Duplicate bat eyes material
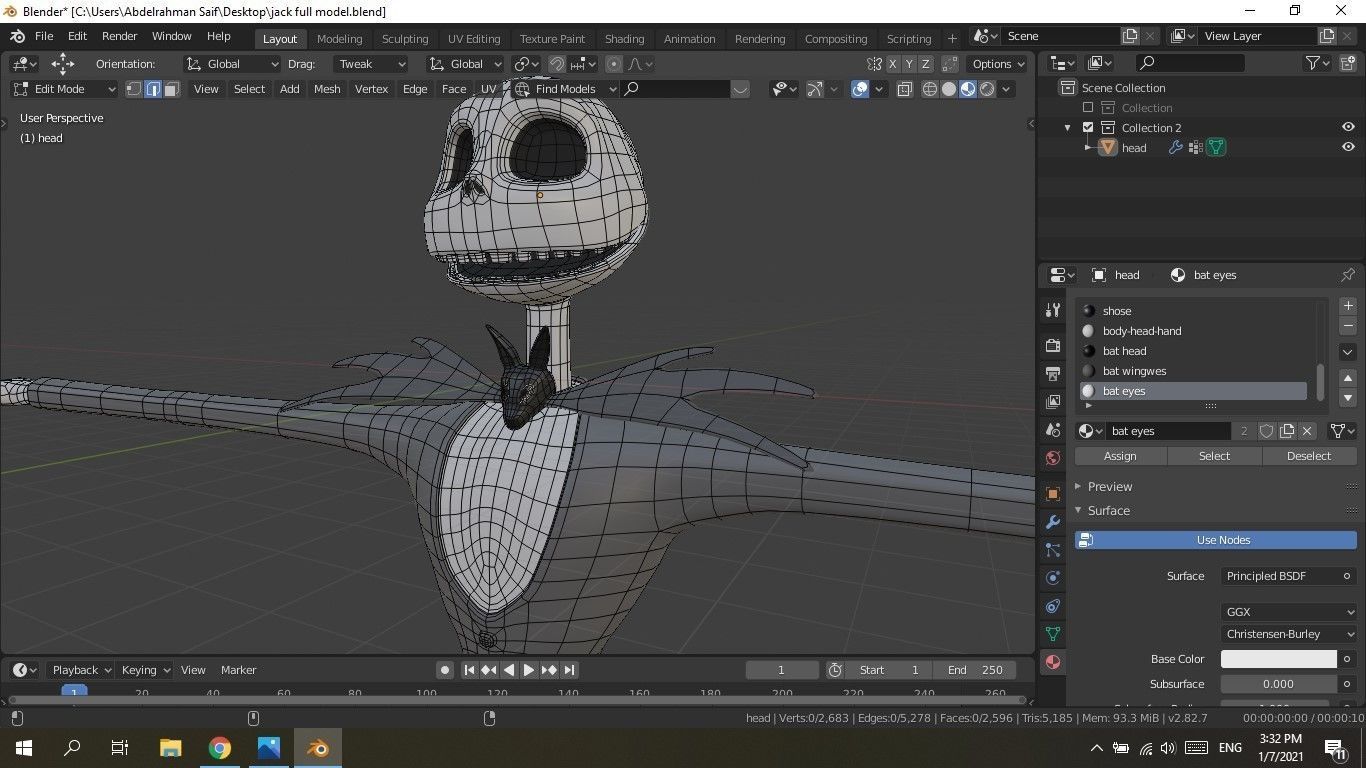Screen dimensions: 1366x768 click(1287, 431)
